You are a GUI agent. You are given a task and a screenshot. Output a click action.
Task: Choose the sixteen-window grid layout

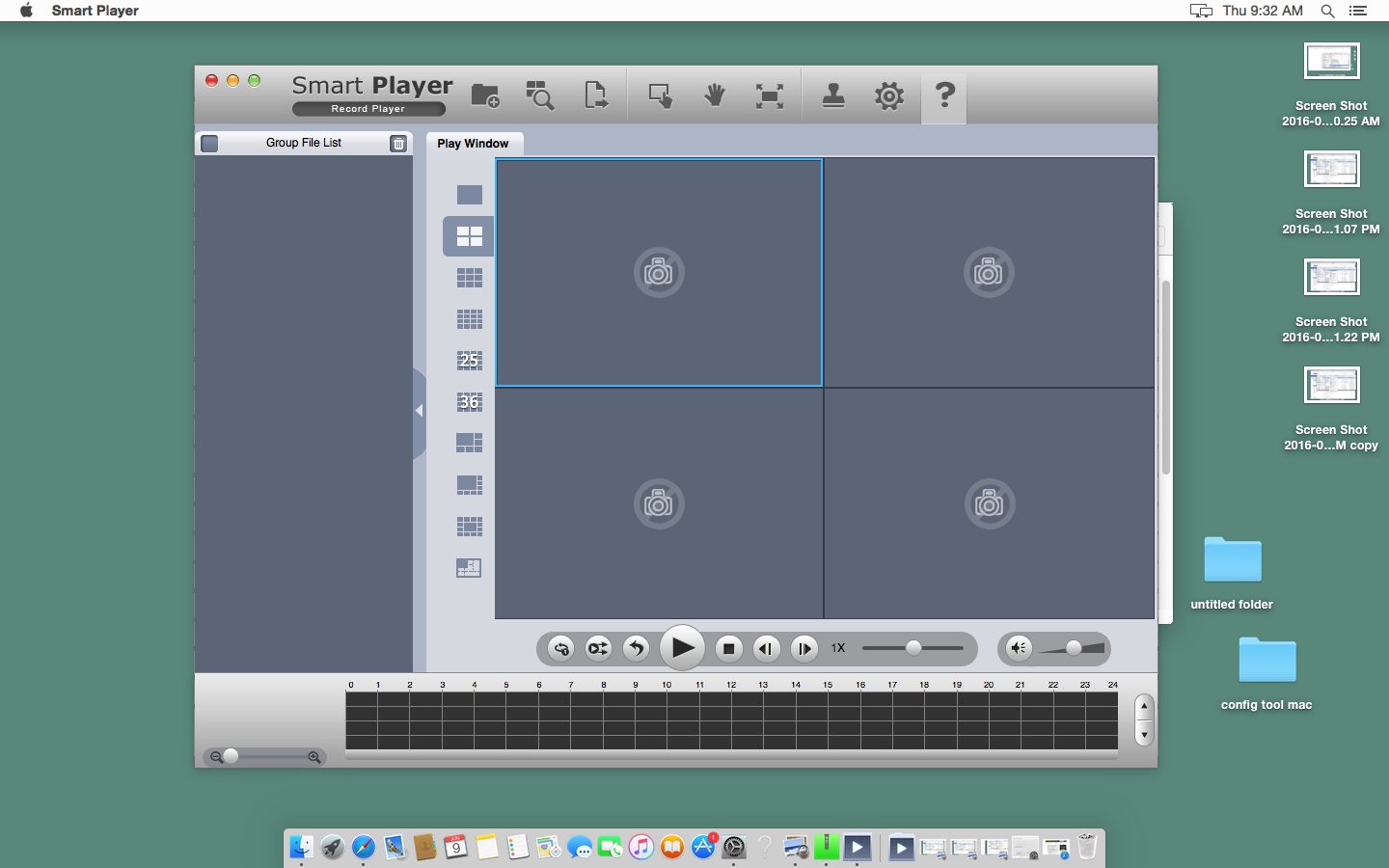pyautogui.click(x=470, y=319)
